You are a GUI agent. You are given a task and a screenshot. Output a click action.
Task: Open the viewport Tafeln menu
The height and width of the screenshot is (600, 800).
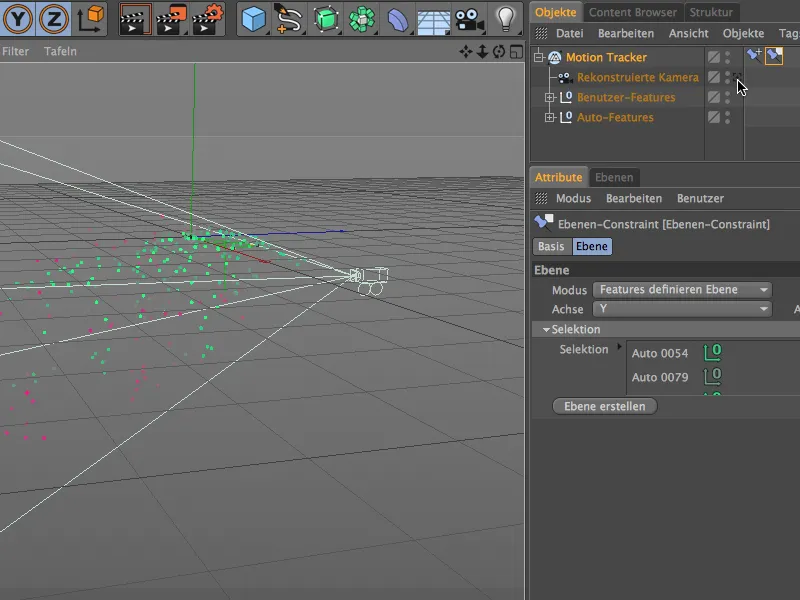pos(60,51)
